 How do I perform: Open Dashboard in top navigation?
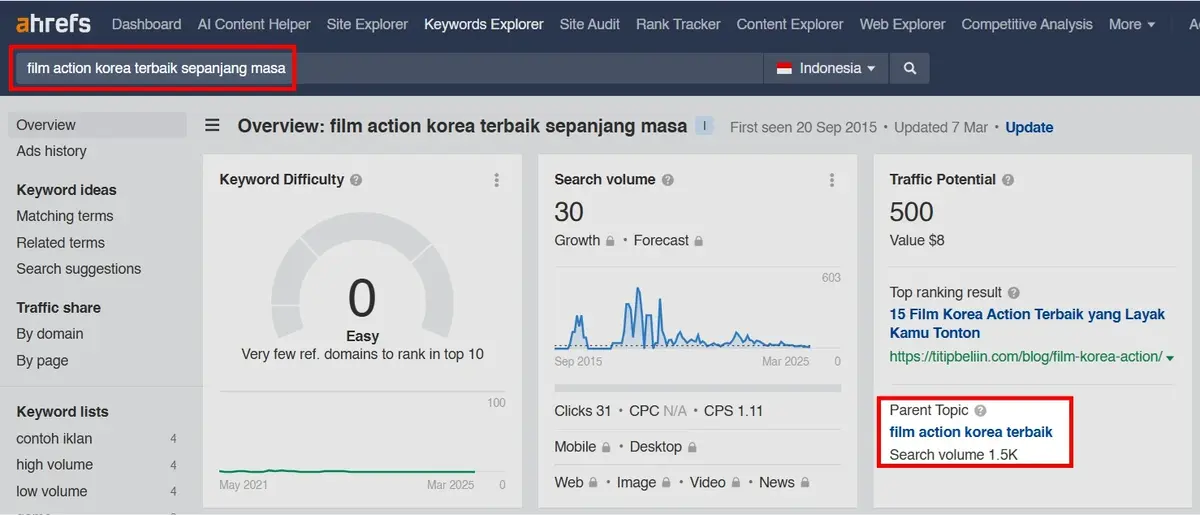(147, 24)
